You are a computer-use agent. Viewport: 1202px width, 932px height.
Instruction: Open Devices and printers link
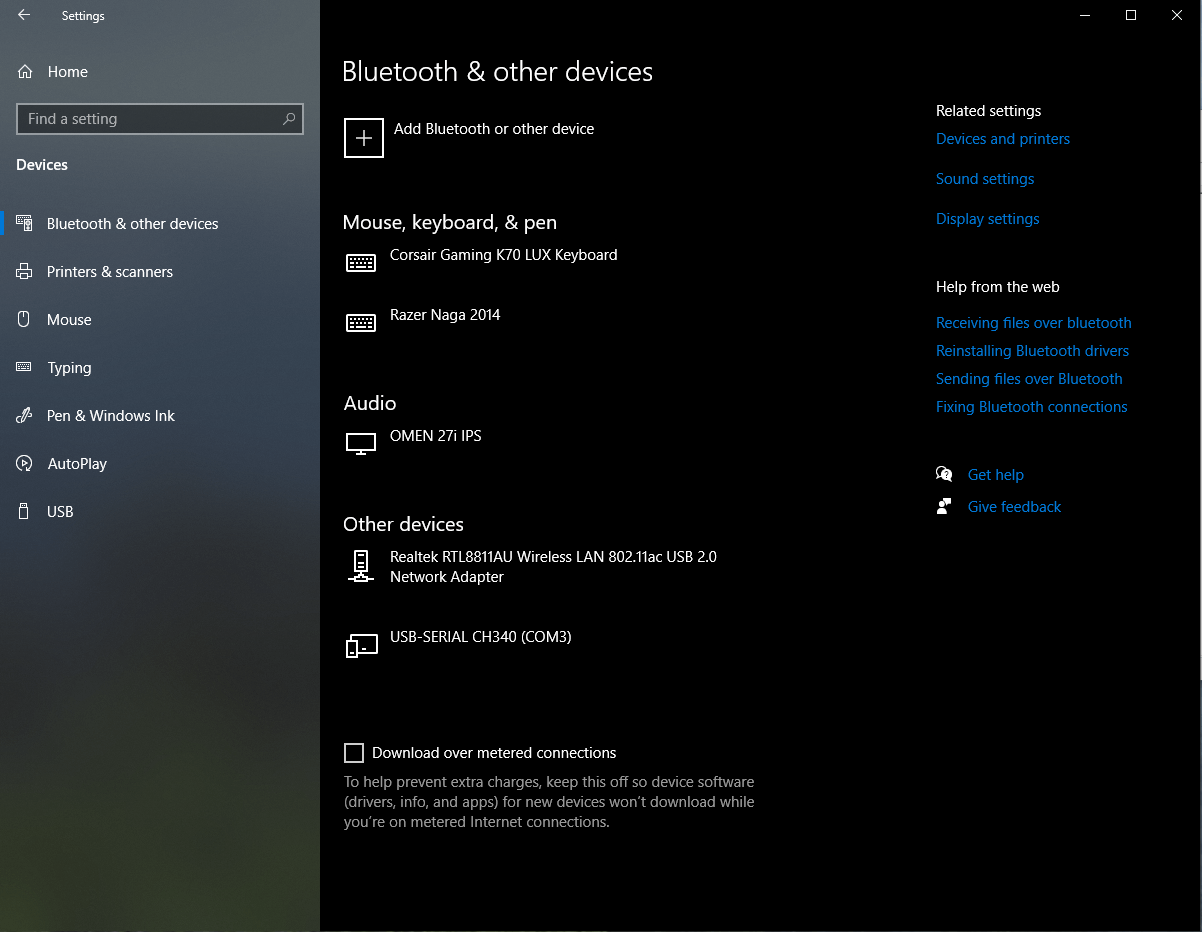click(x=1003, y=138)
